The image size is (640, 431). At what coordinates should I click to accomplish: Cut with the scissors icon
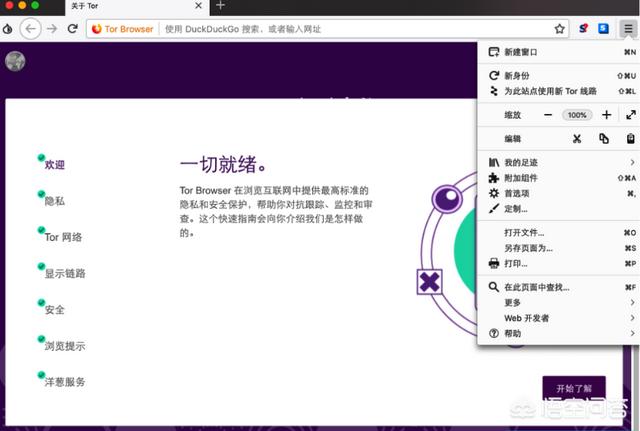tap(577, 139)
